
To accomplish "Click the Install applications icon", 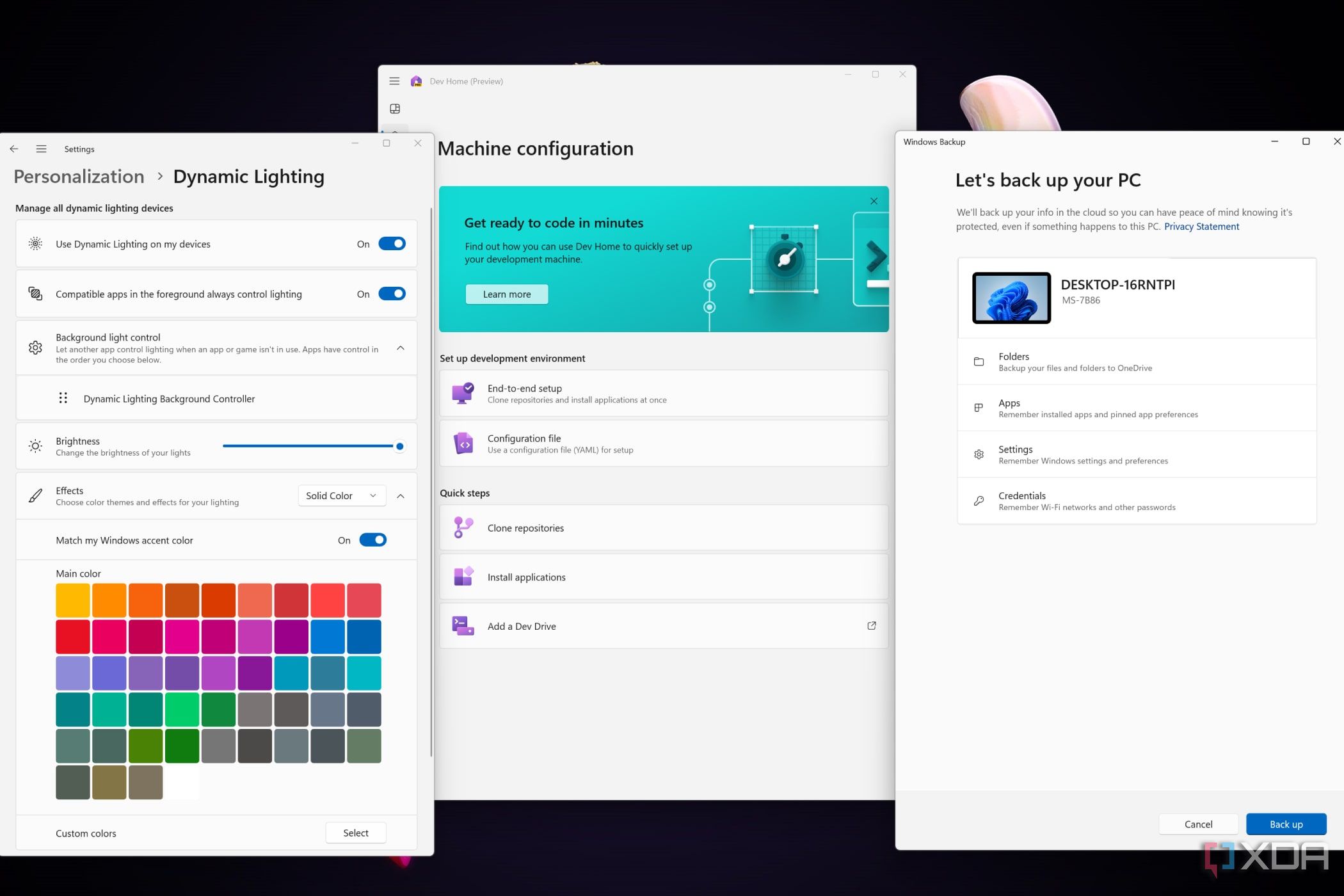I will (462, 577).
